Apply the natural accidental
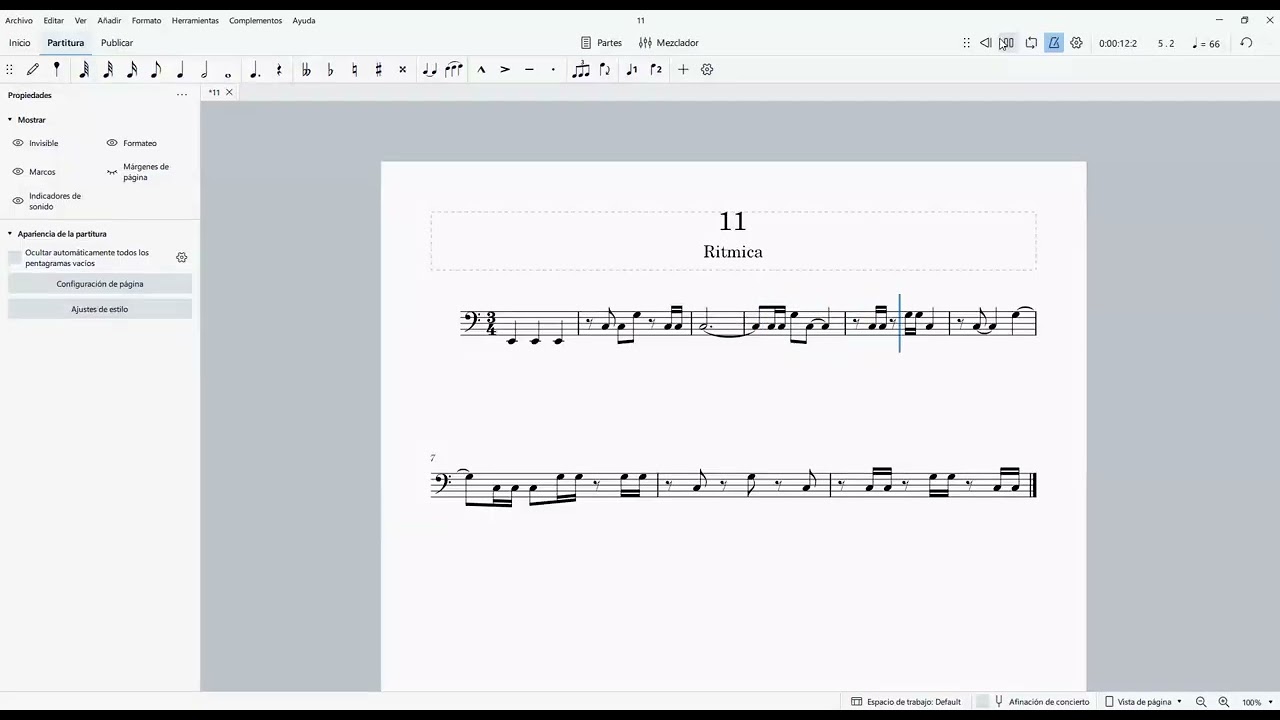Screen dimensions: 1280x720 (x=354, y=69)
